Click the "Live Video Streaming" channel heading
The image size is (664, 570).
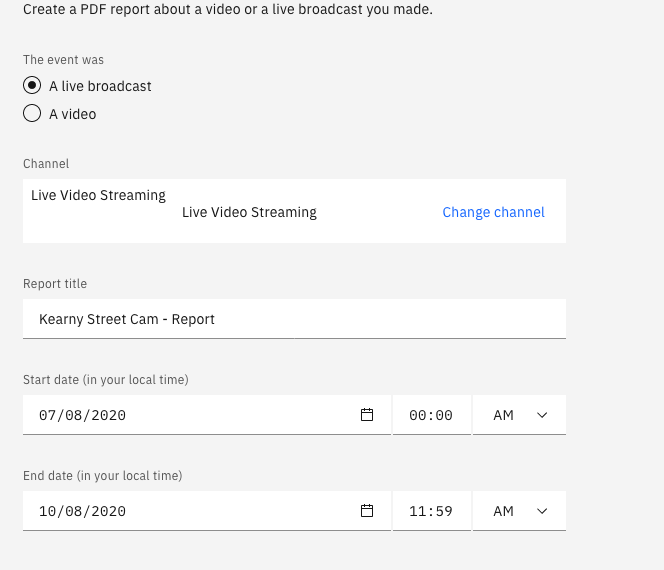click(x=98, y=195)
